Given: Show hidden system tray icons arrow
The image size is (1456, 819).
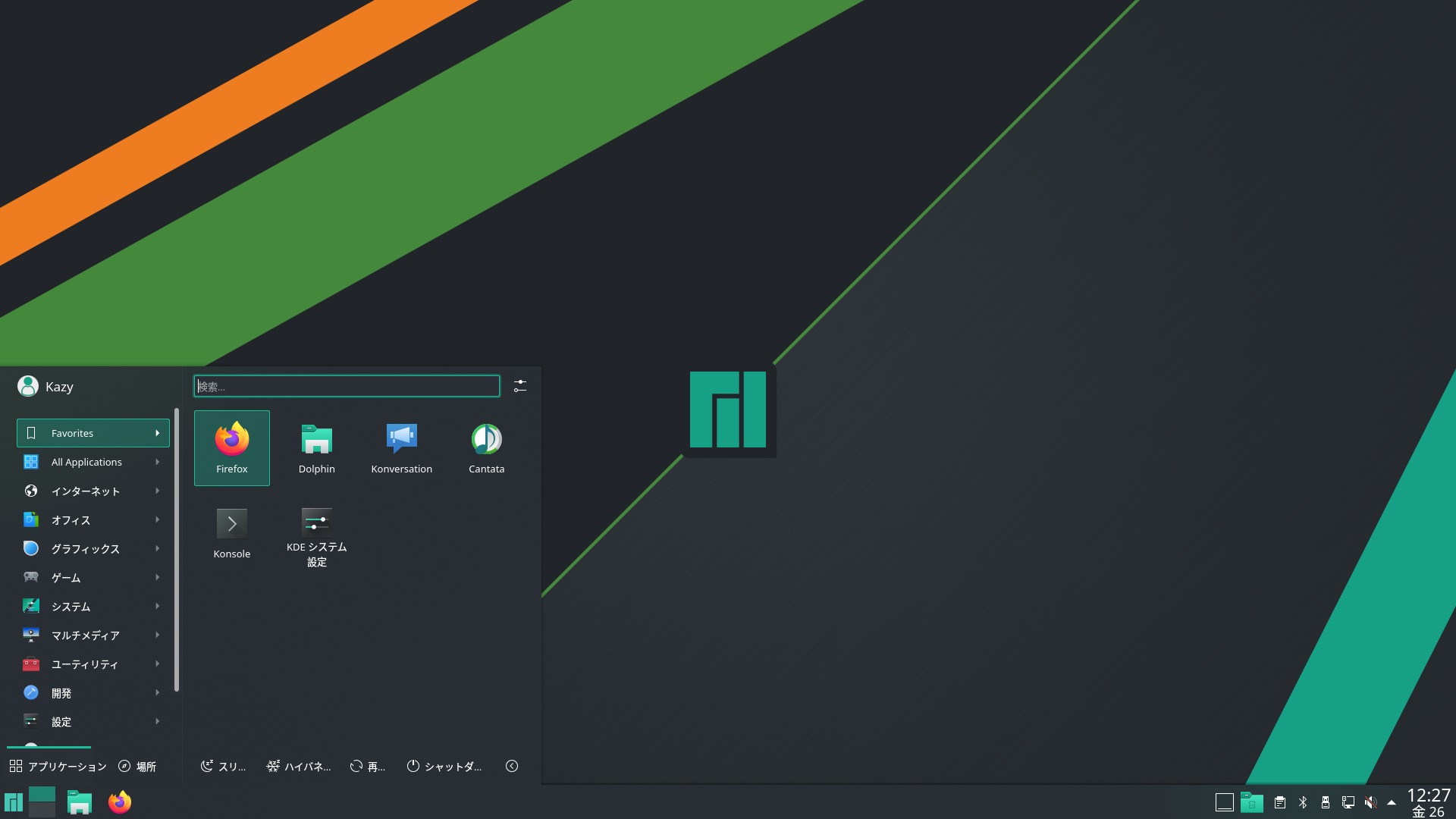Looking at the screenshot, I should (x=1392, y=802).
